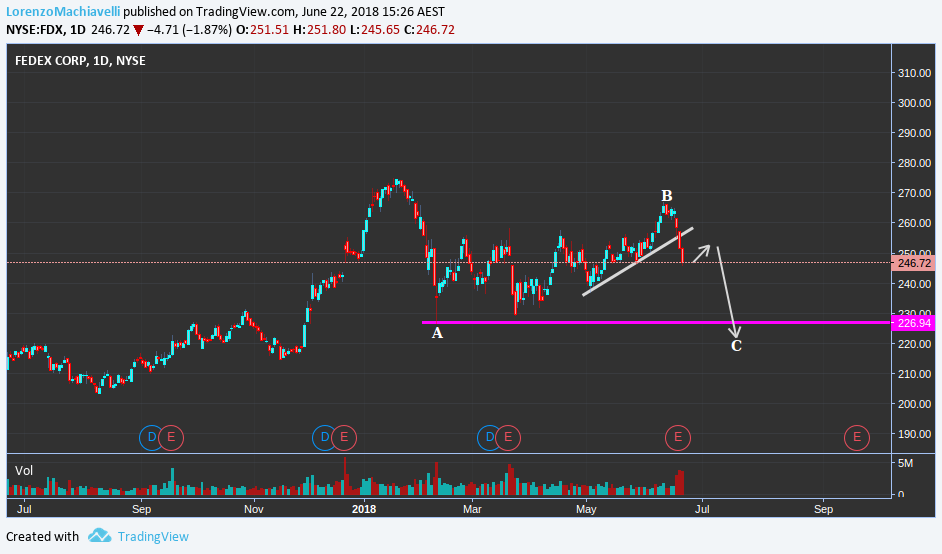Click the 290.00 price axis label

coord(914,133)
